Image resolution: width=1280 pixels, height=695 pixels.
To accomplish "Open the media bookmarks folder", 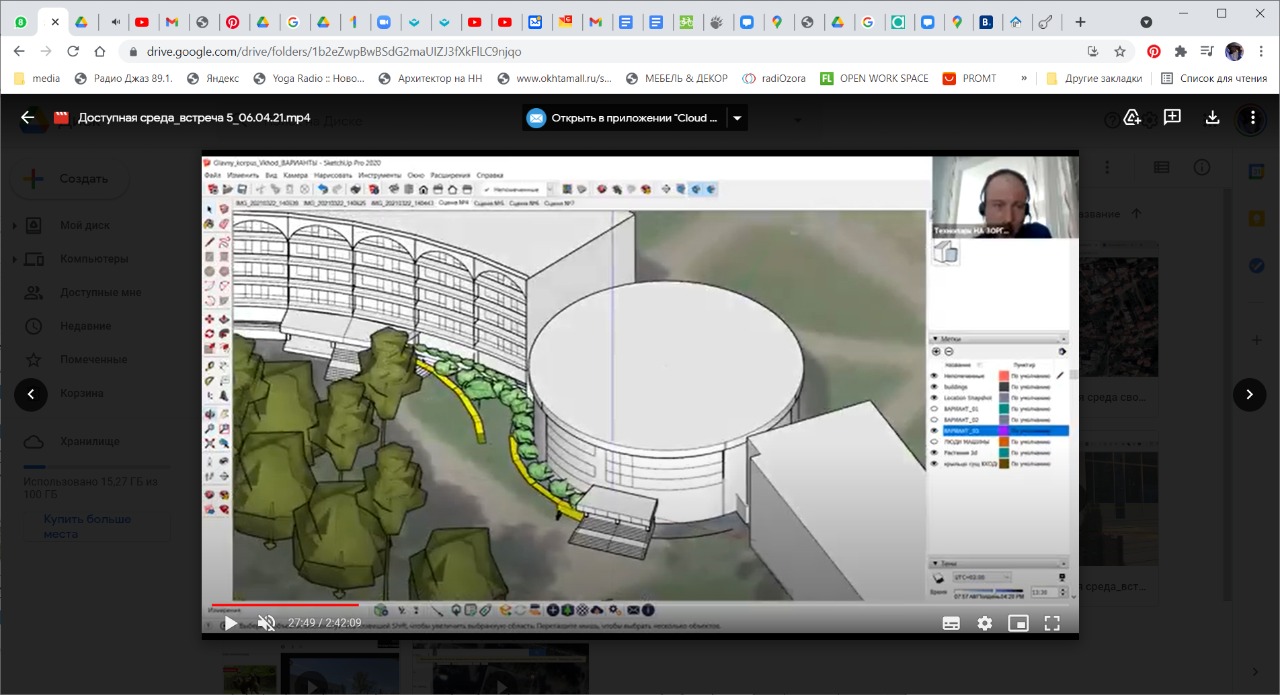I will [37, 78].
